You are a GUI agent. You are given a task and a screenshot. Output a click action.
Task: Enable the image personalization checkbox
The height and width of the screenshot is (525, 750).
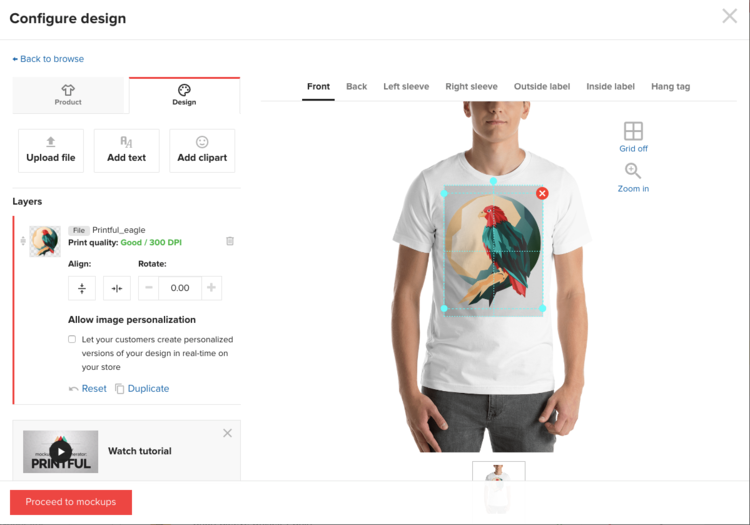click(72, 339)
